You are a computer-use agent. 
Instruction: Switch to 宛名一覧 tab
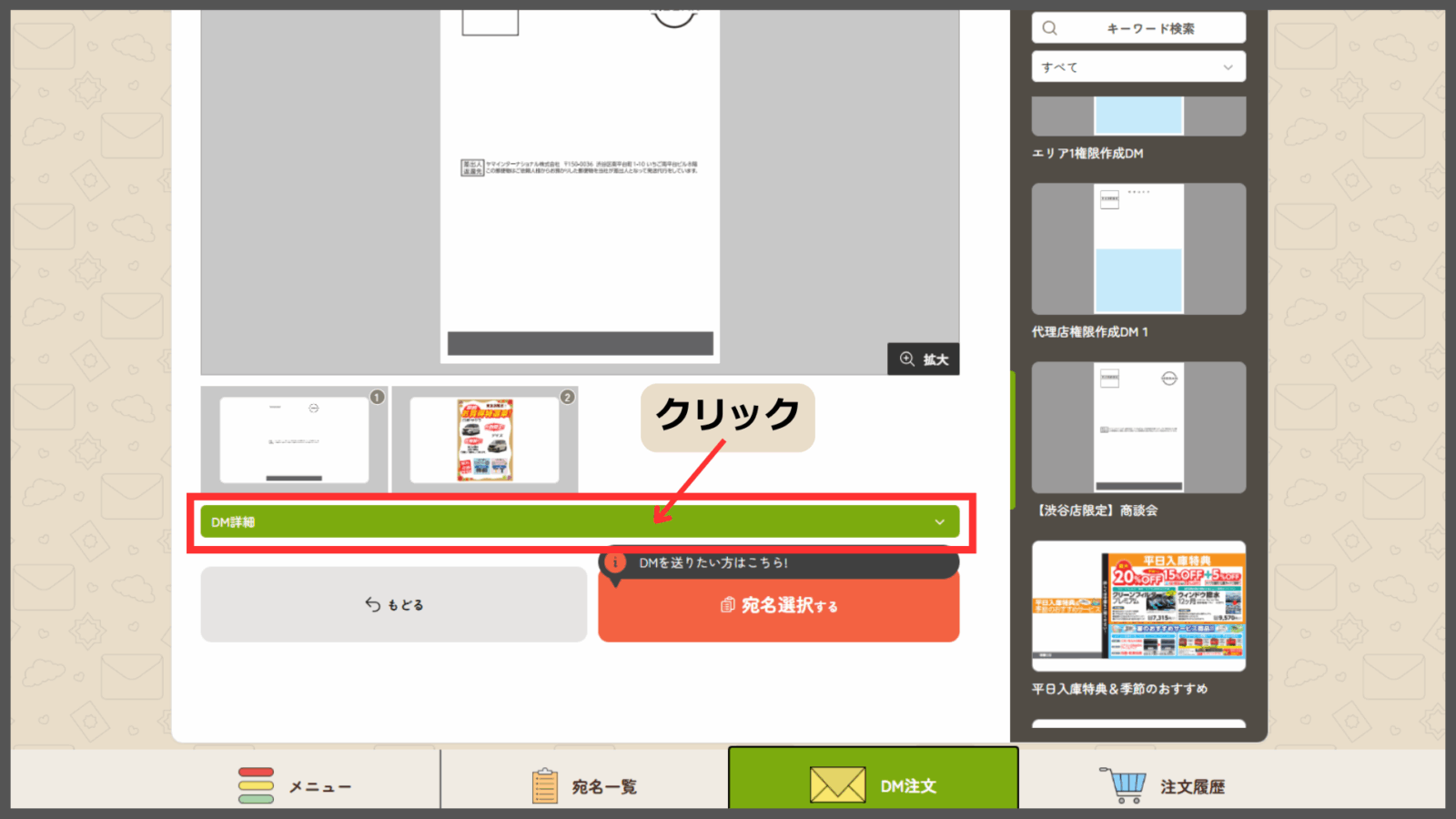[x=584, y=785]
